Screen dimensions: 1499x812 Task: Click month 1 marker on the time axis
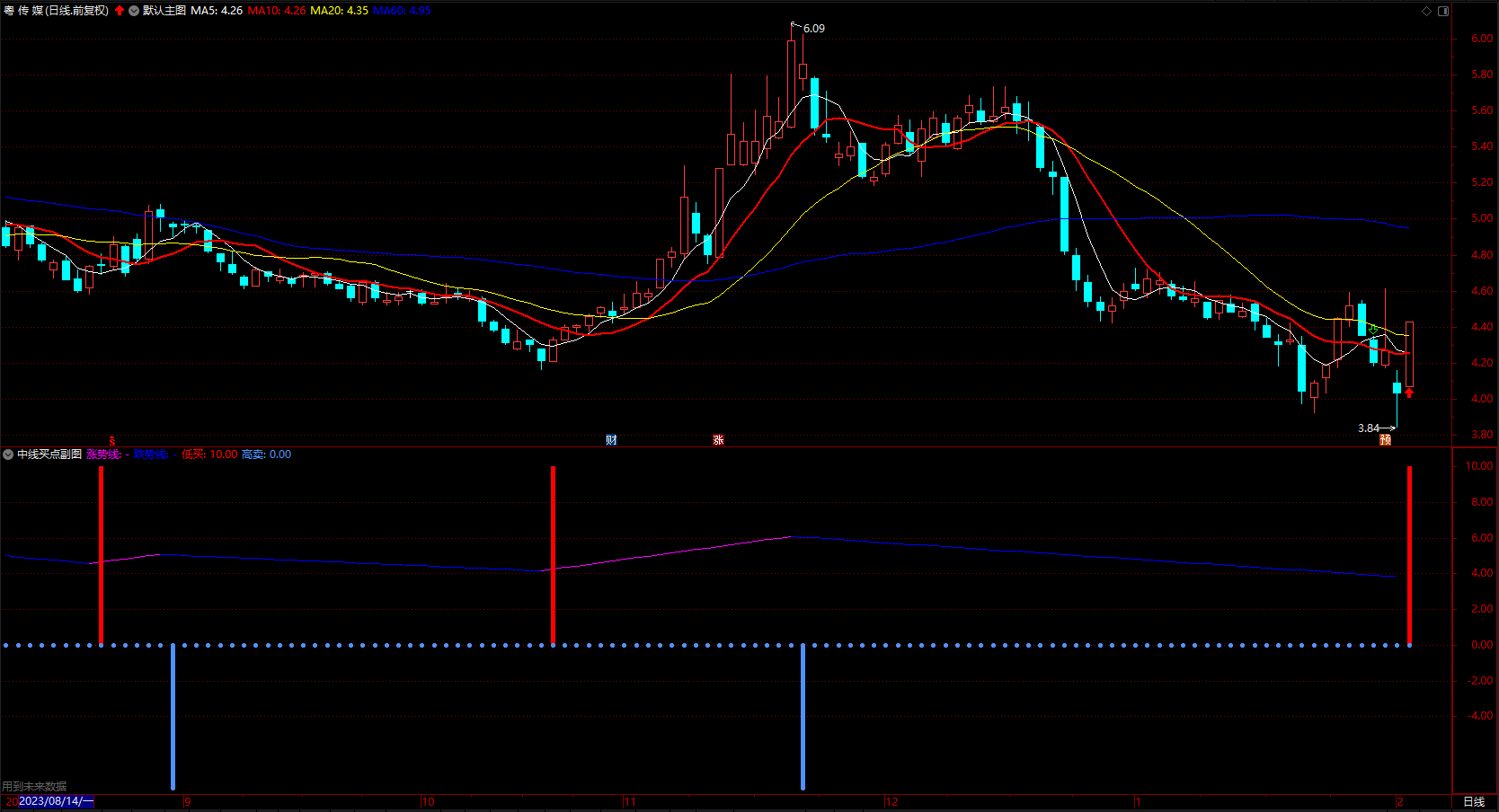tap(1138, 802)
